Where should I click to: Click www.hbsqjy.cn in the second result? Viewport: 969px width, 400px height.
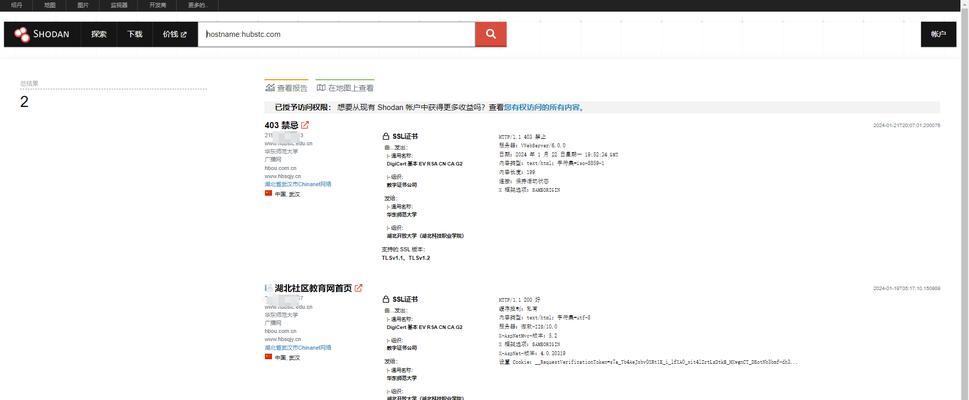[x=282, y=339]
